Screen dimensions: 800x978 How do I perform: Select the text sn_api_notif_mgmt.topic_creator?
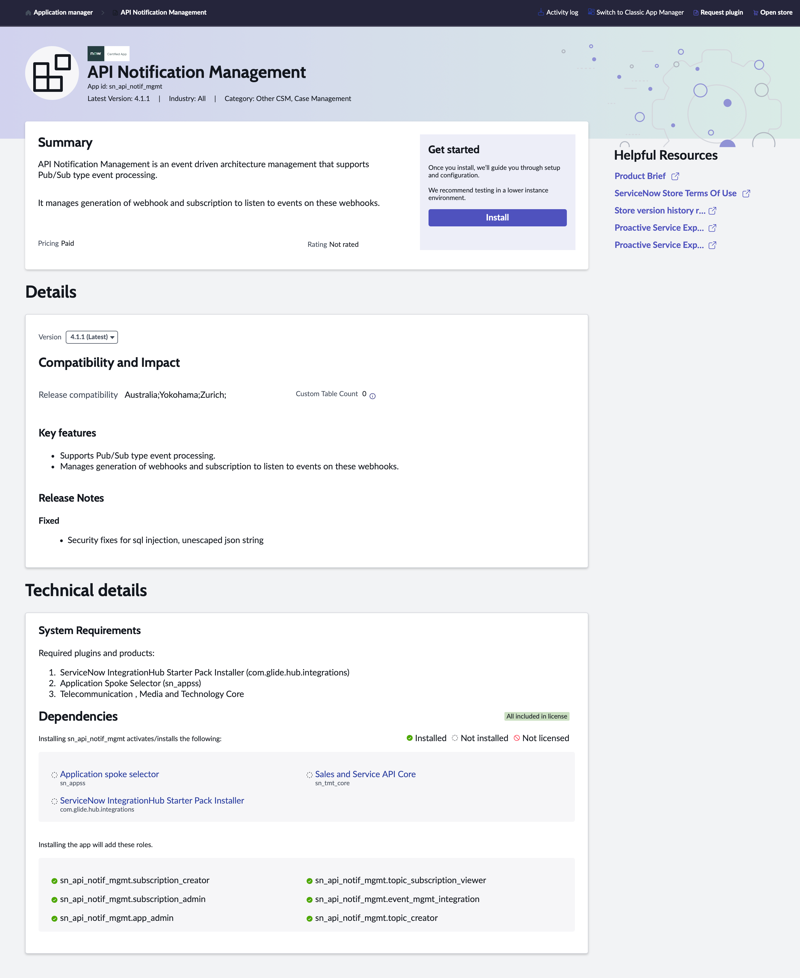pos(376,918)
